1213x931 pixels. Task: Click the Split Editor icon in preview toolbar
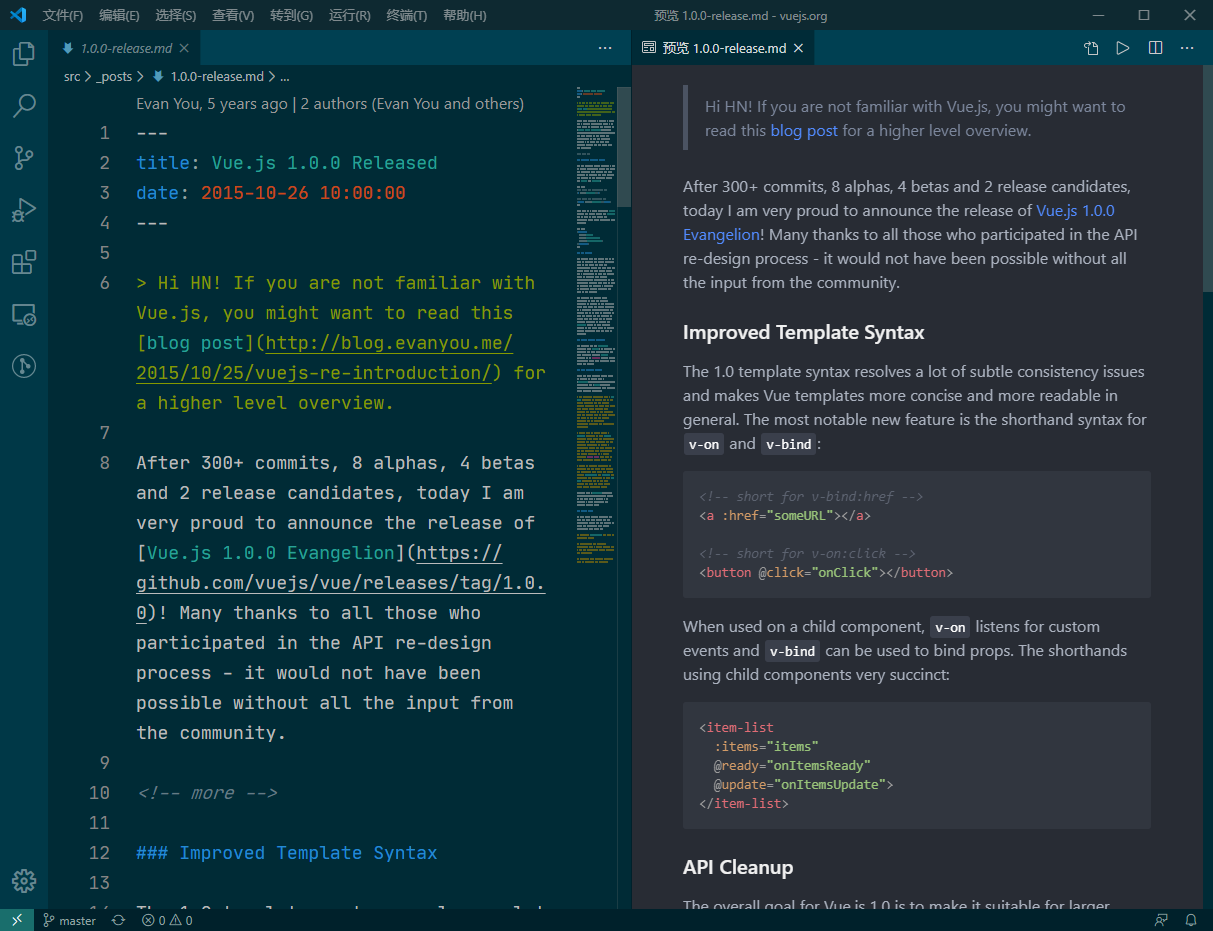(1155, 48)
